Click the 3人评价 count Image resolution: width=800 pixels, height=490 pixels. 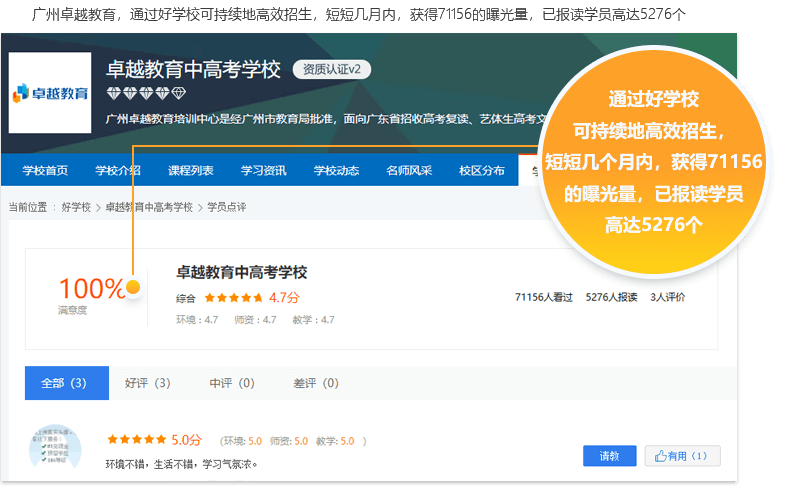tap(667, 297)
